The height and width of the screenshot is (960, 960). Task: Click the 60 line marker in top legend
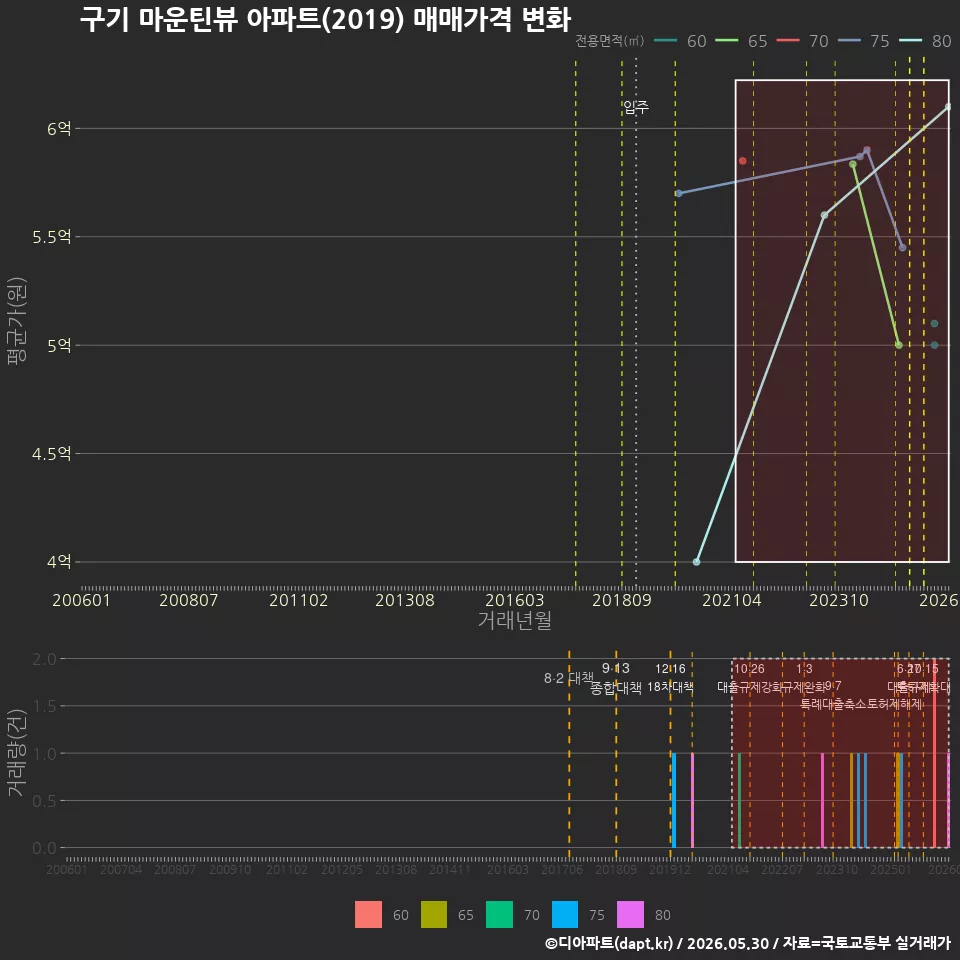tap(666, 41)
